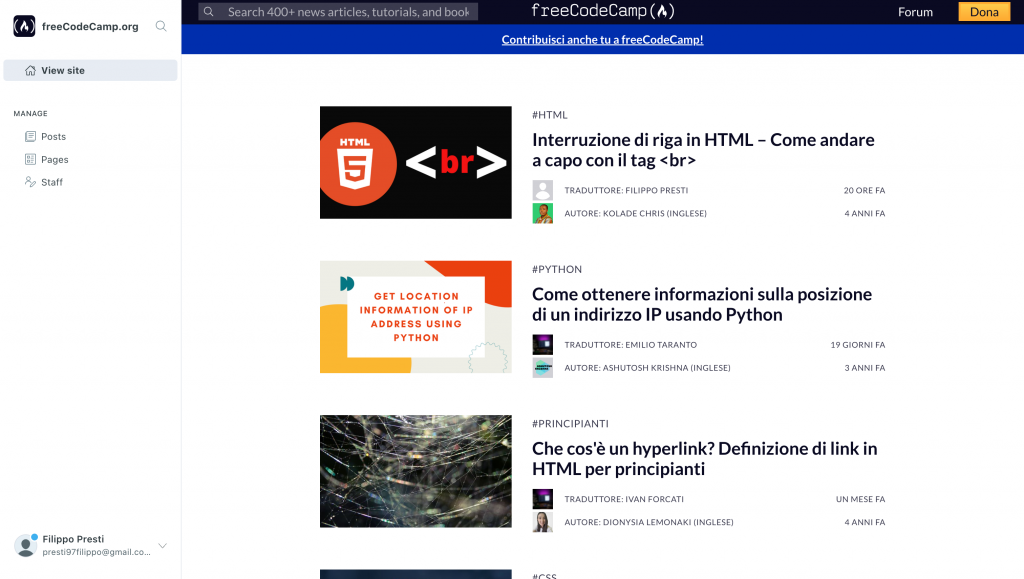
Task: Go to Staff in Manage section
Action: 52,182
